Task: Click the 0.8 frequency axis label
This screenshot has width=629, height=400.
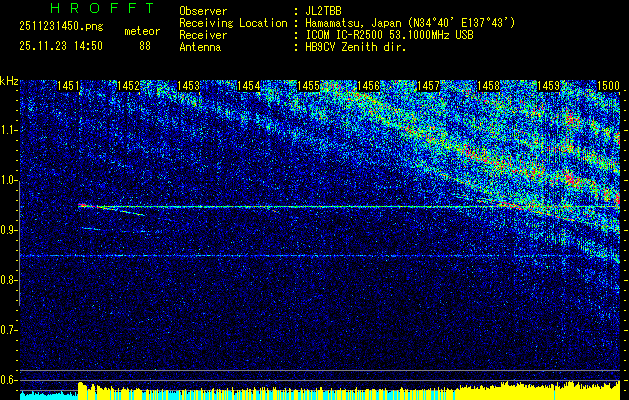Action: [9, 280]
